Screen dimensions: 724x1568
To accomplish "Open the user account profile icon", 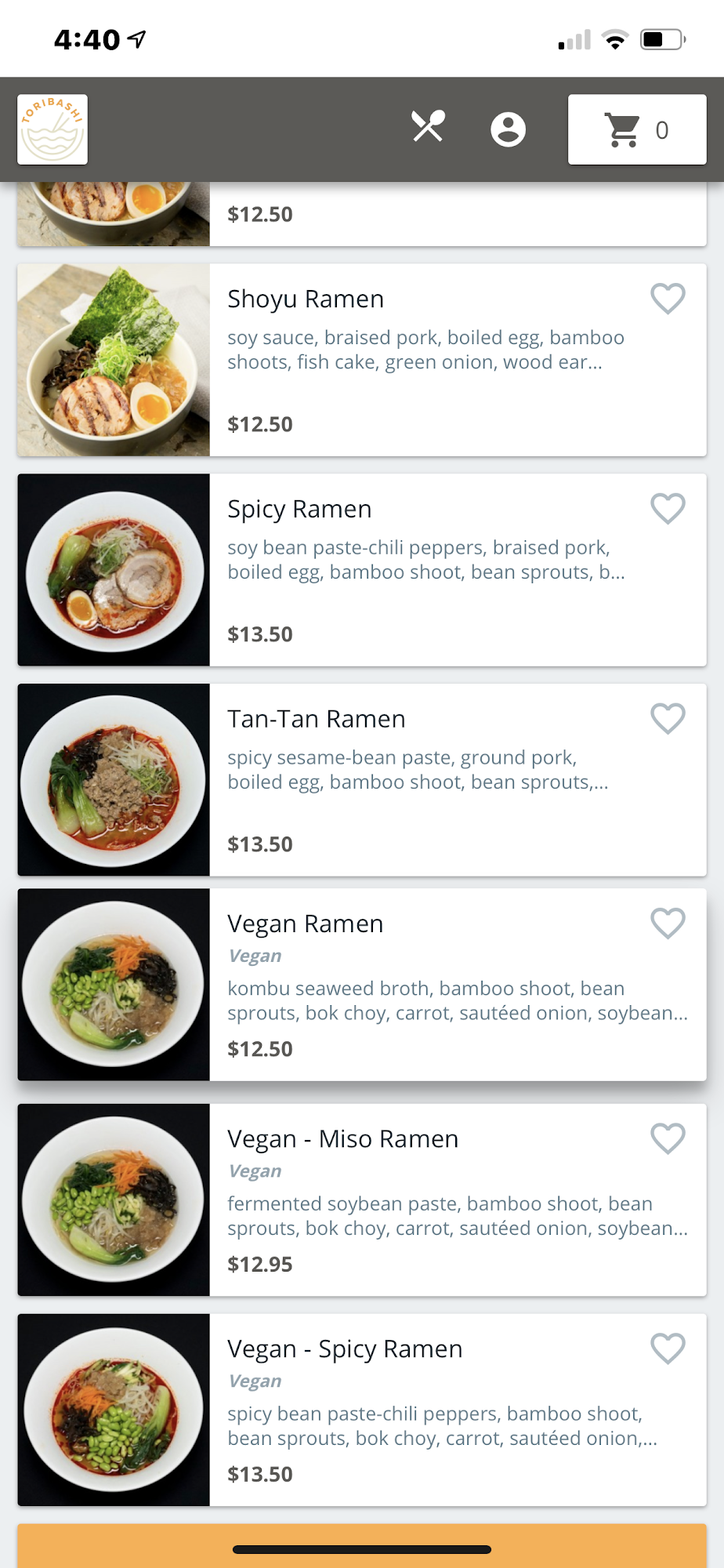I will [x=508, y=129].
